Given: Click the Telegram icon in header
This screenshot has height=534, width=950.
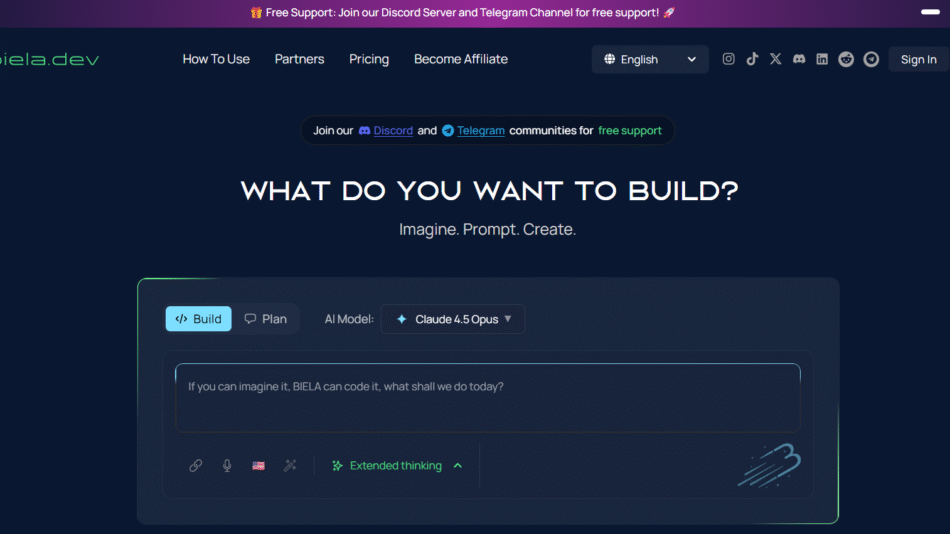Looking at the screenshot, I should point(871,59).
